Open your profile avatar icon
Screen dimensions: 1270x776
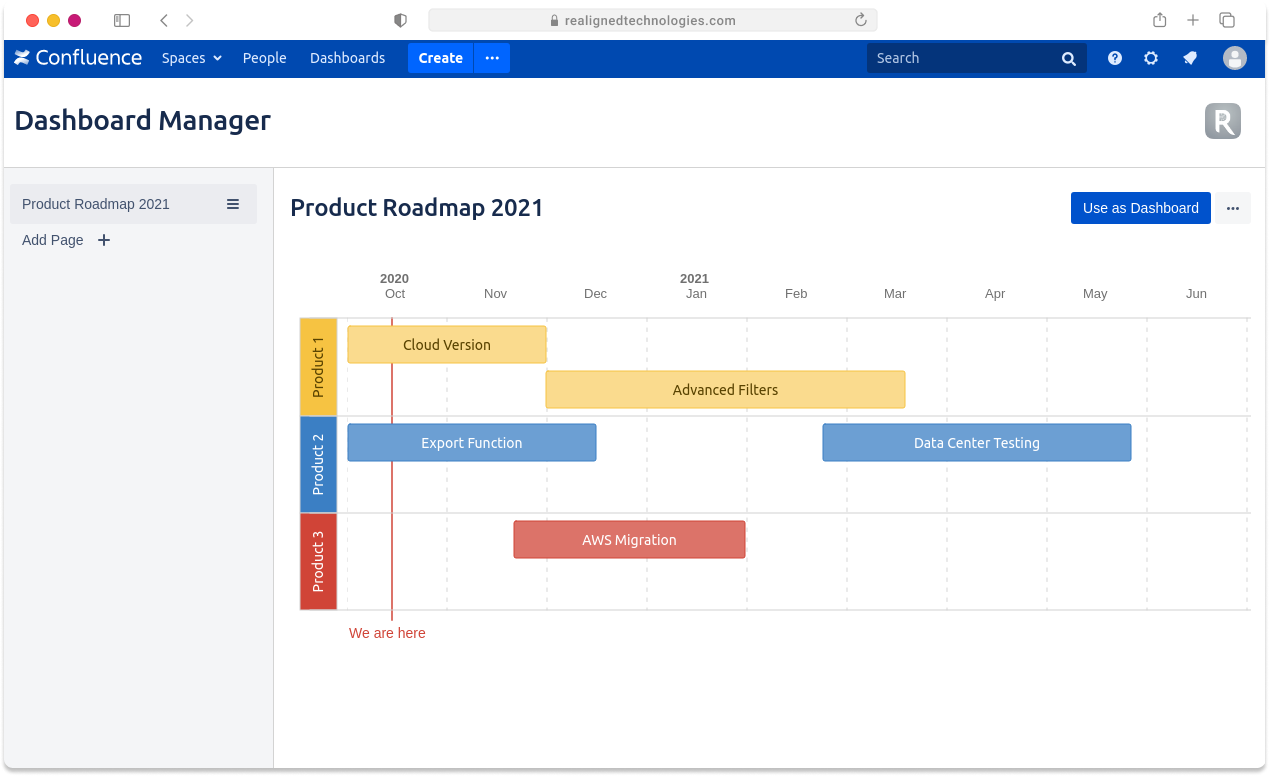point(1234,58)
